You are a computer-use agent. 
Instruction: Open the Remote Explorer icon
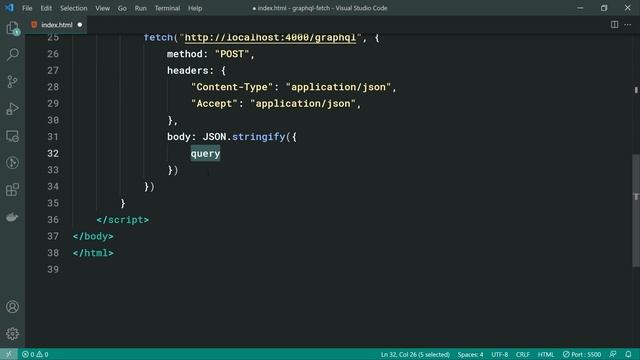point(12,136)
